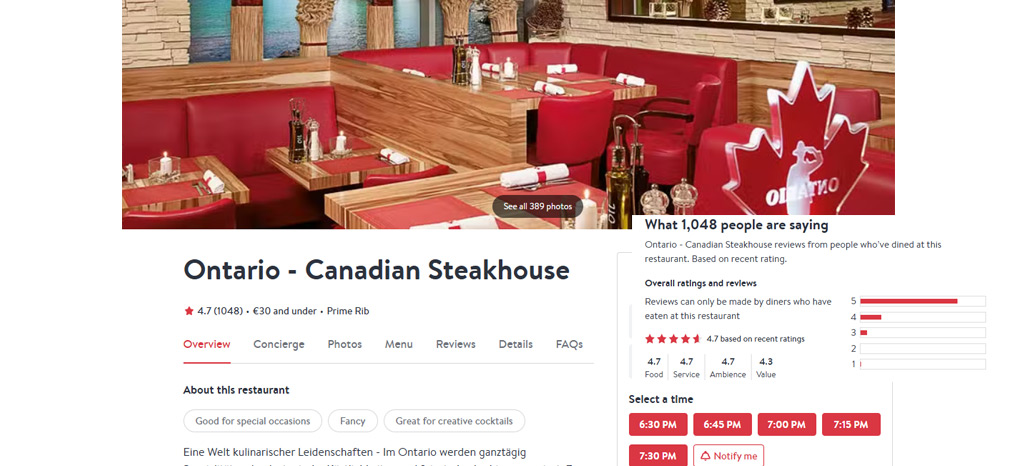Pick the 7:15 PM time slot
The image size is (1026, 466).
[851, 424]
